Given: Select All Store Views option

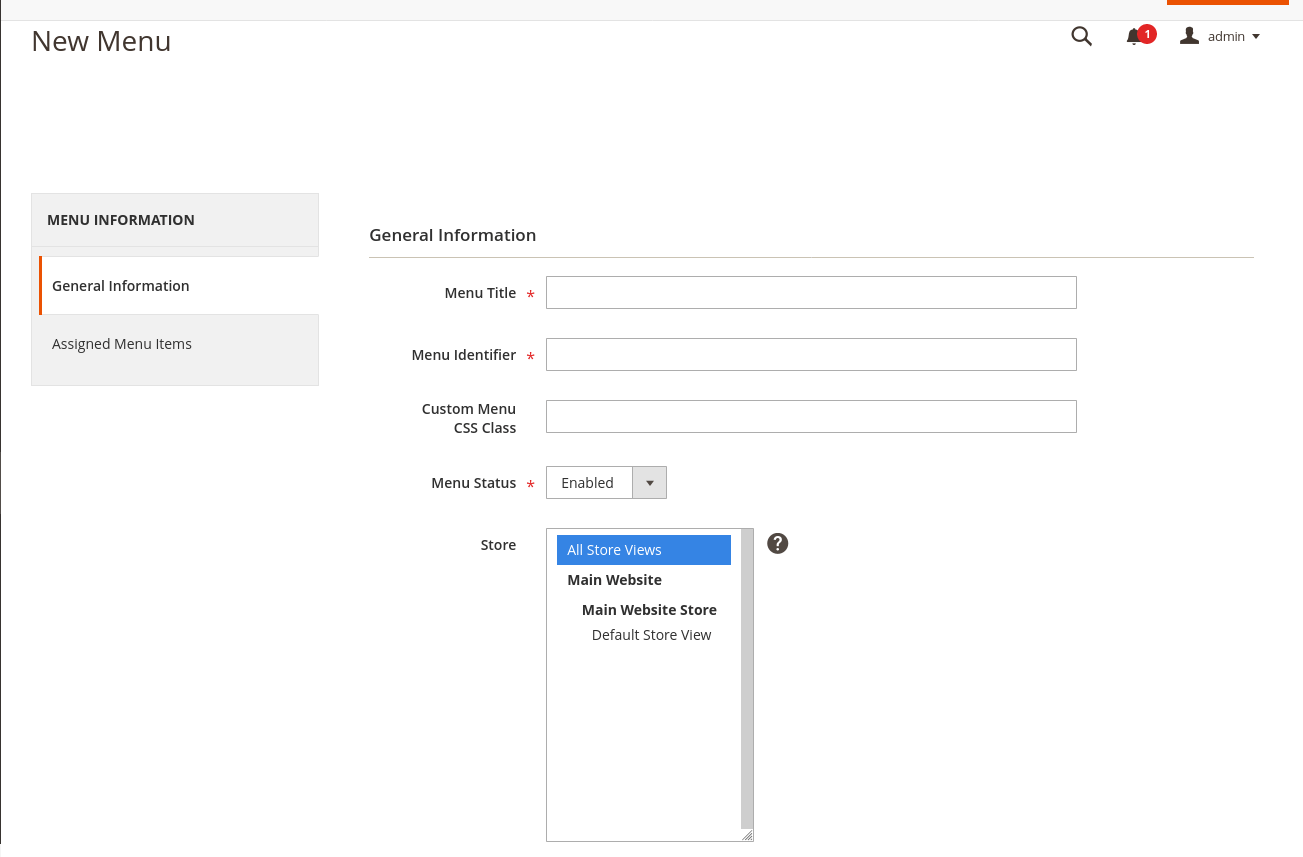Looking at the screenshot, I should click(x=644, y=550).
